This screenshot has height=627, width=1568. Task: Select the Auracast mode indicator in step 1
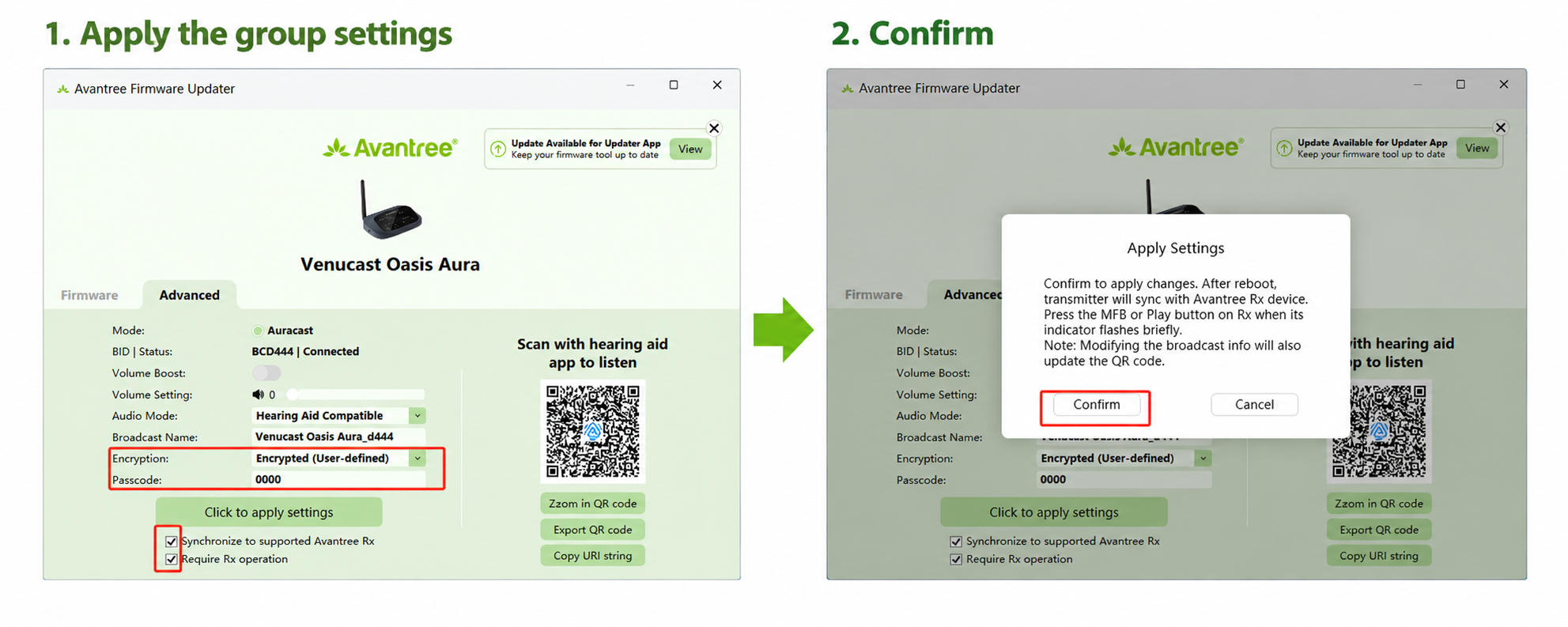258,330
